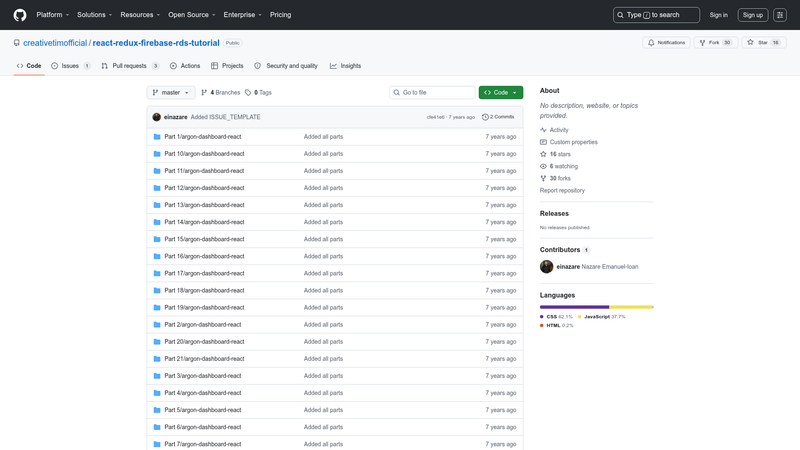800x450 pixels.
Task: Fork this repository
Action: 715,43
